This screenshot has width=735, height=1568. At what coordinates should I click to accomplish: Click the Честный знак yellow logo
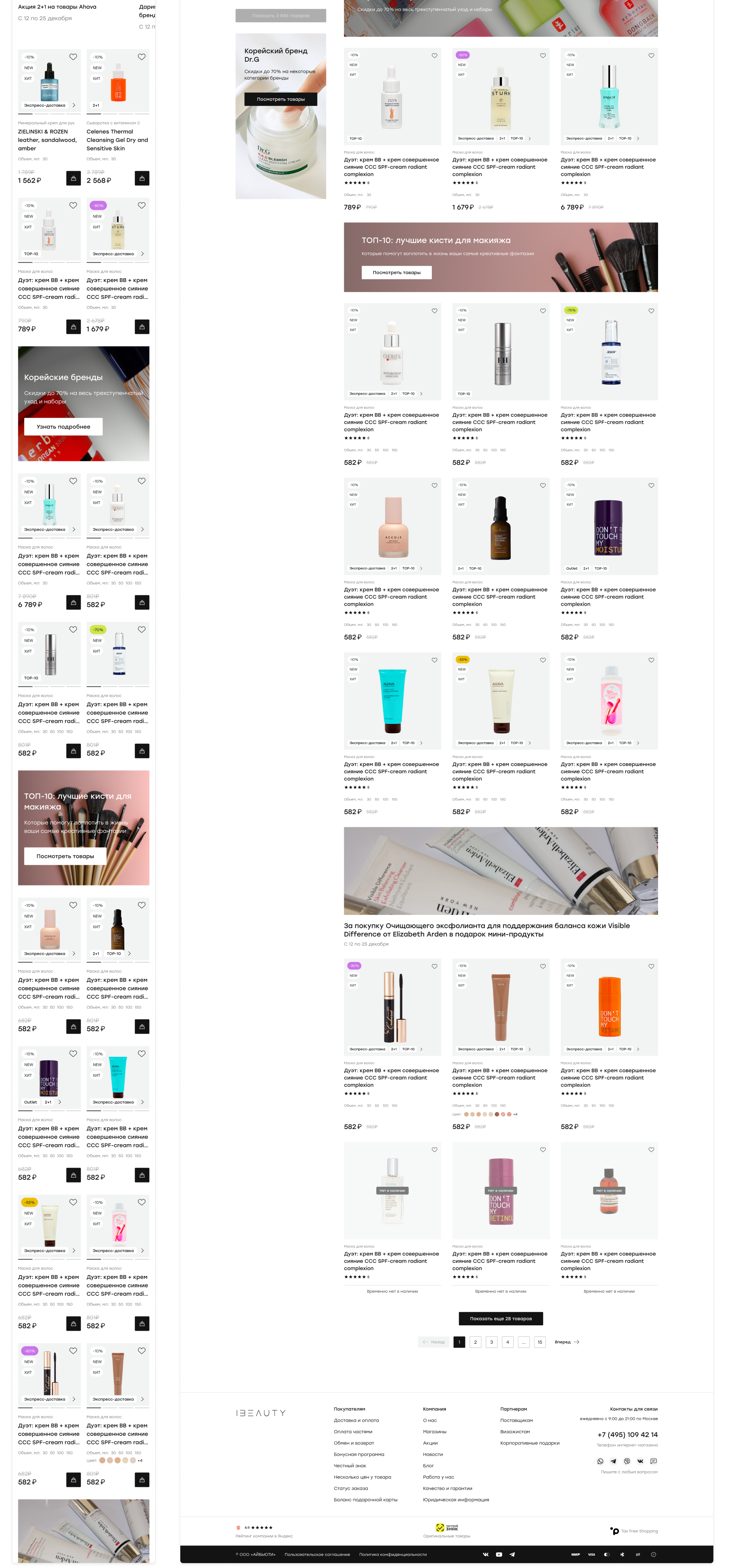pos(447,1527)
